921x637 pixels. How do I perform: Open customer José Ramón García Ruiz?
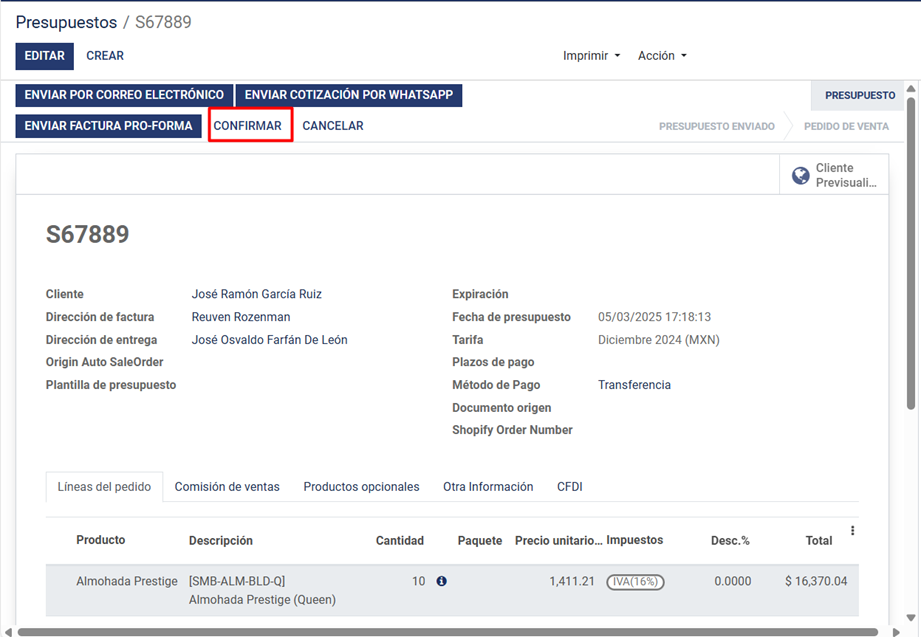click(257, 294)
